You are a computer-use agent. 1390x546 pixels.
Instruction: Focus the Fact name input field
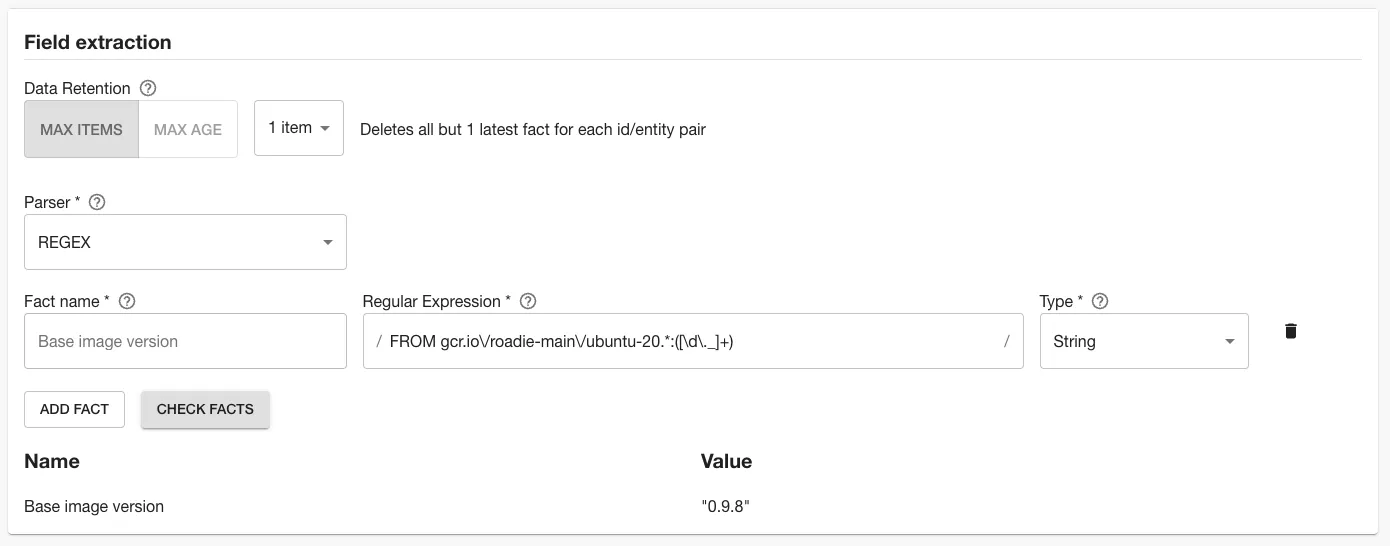[x=185, y=341]
